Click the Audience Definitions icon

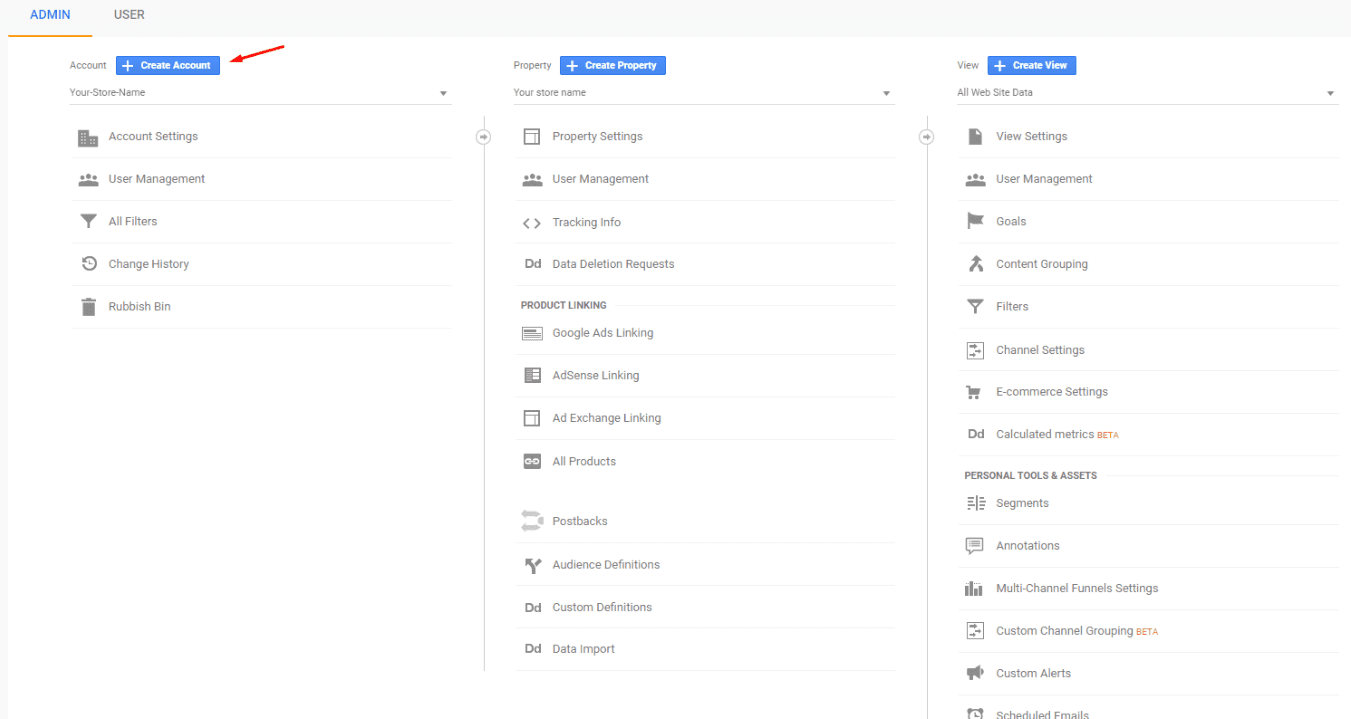point(532,565)
